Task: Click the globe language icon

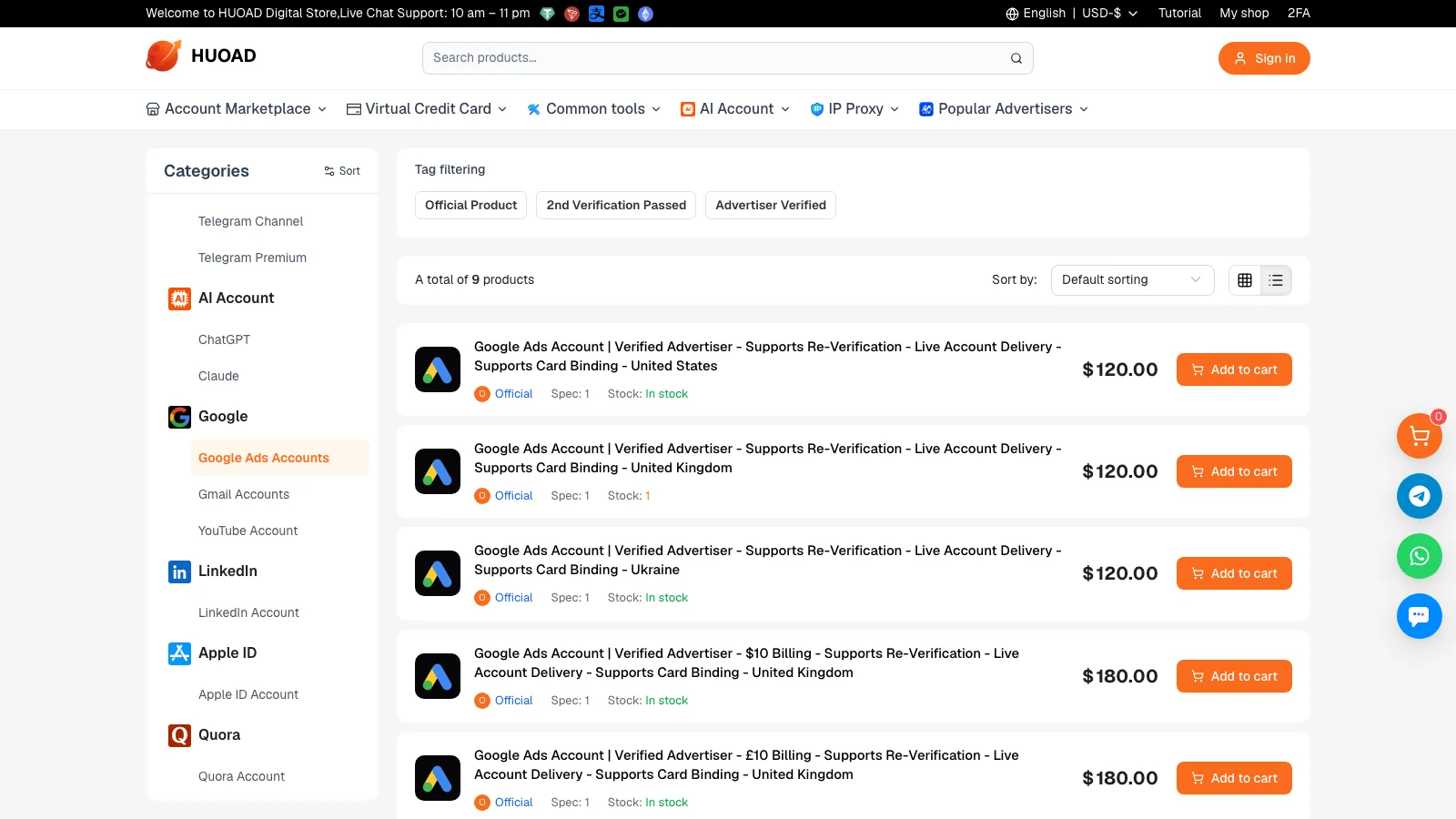Action: click(1012, 14)
